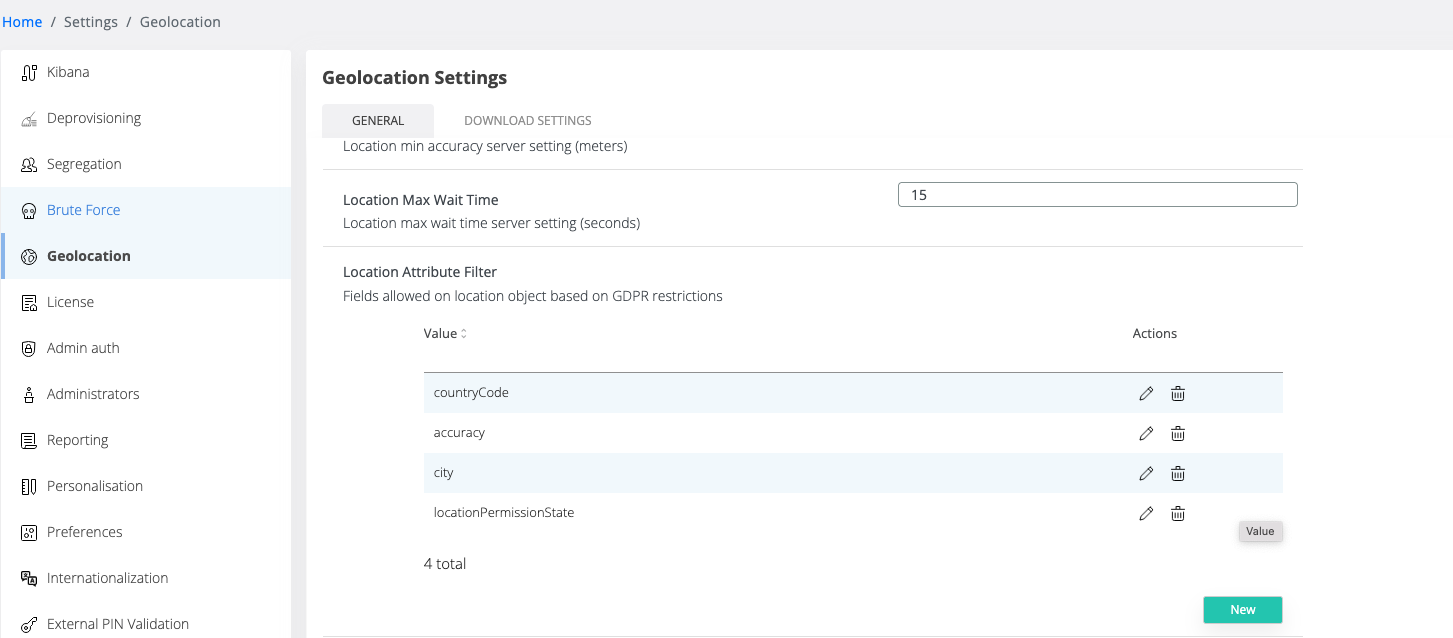Delete the countryCode value using trash icon
1453x638 pixels.
(x=1178, y=393)
